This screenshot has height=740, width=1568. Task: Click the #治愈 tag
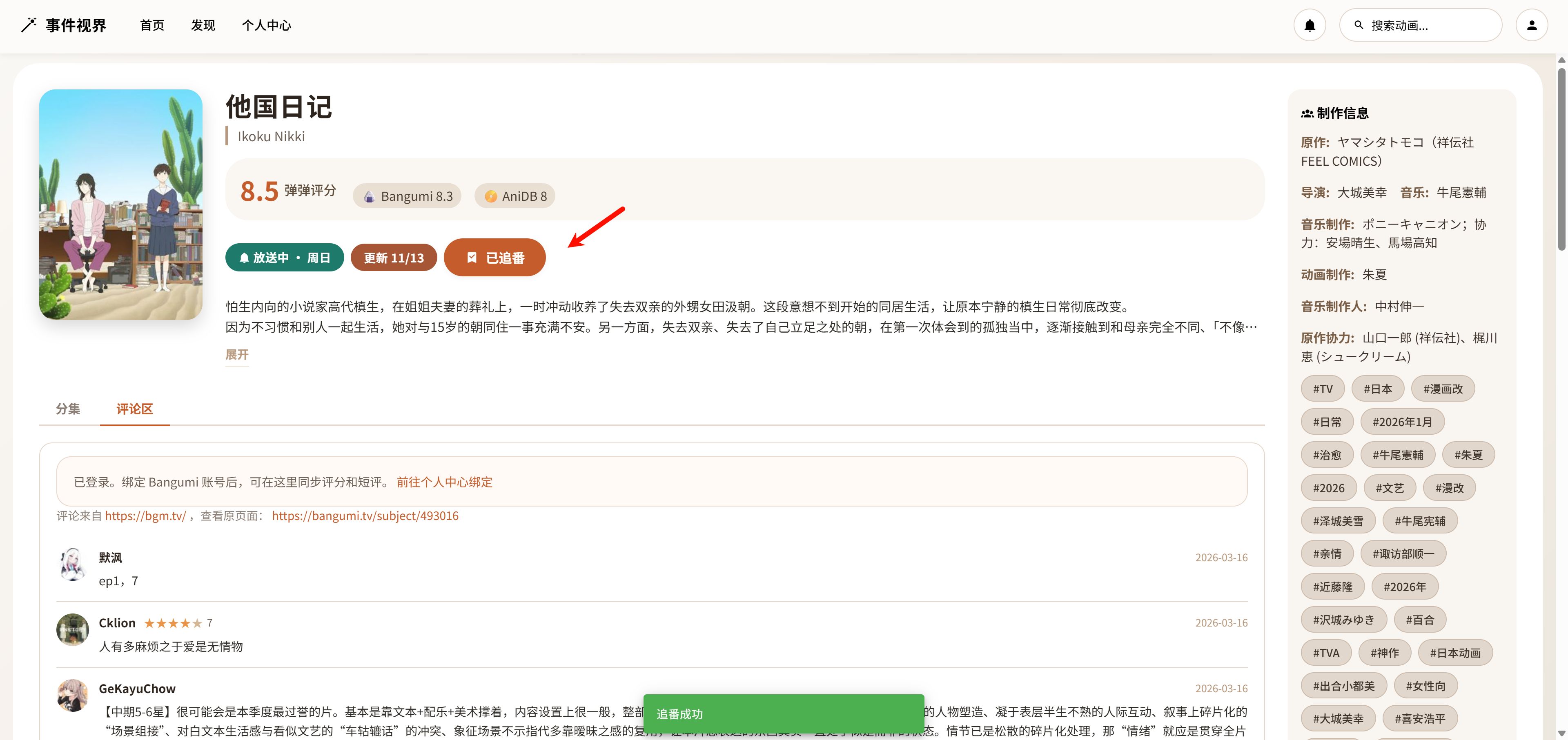point(1327,455)
